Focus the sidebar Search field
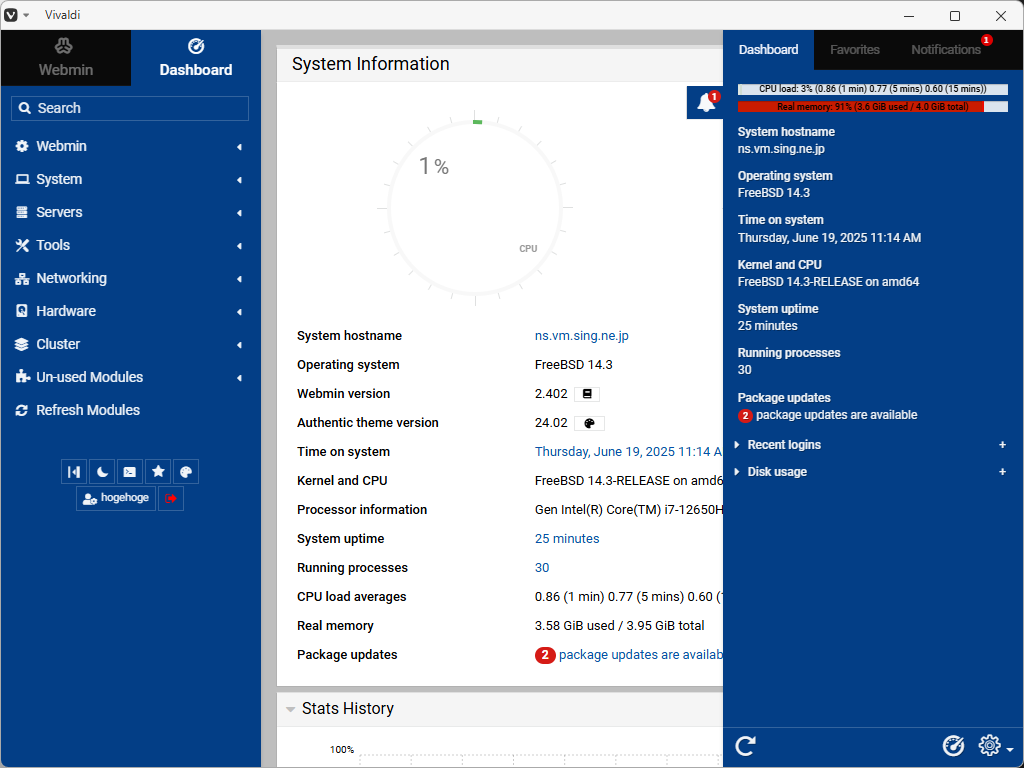This screenshot has width=1024, height=768. click(x=130, y=108)
